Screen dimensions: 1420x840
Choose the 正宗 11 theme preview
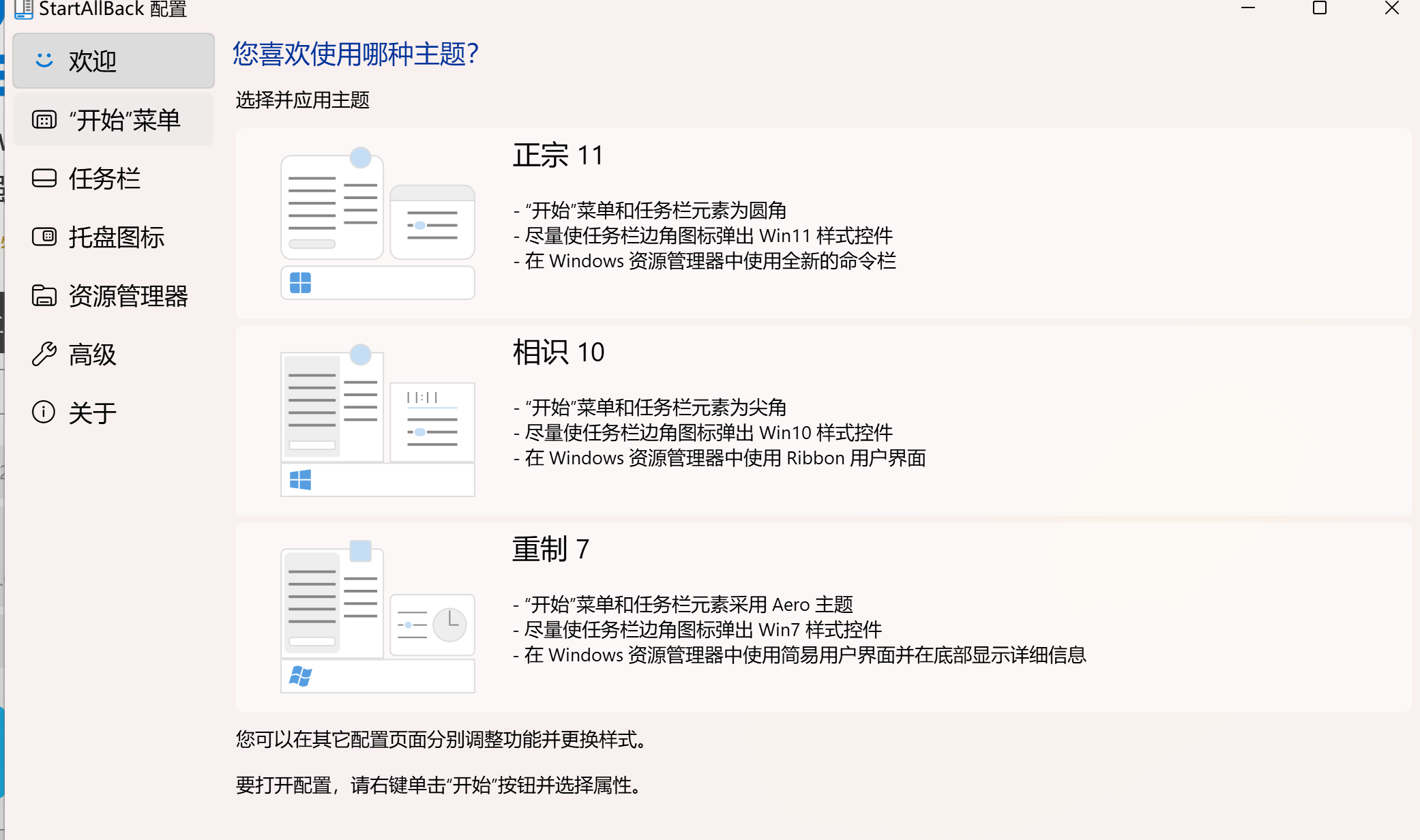pyautogui.click(x=378, y=223)
